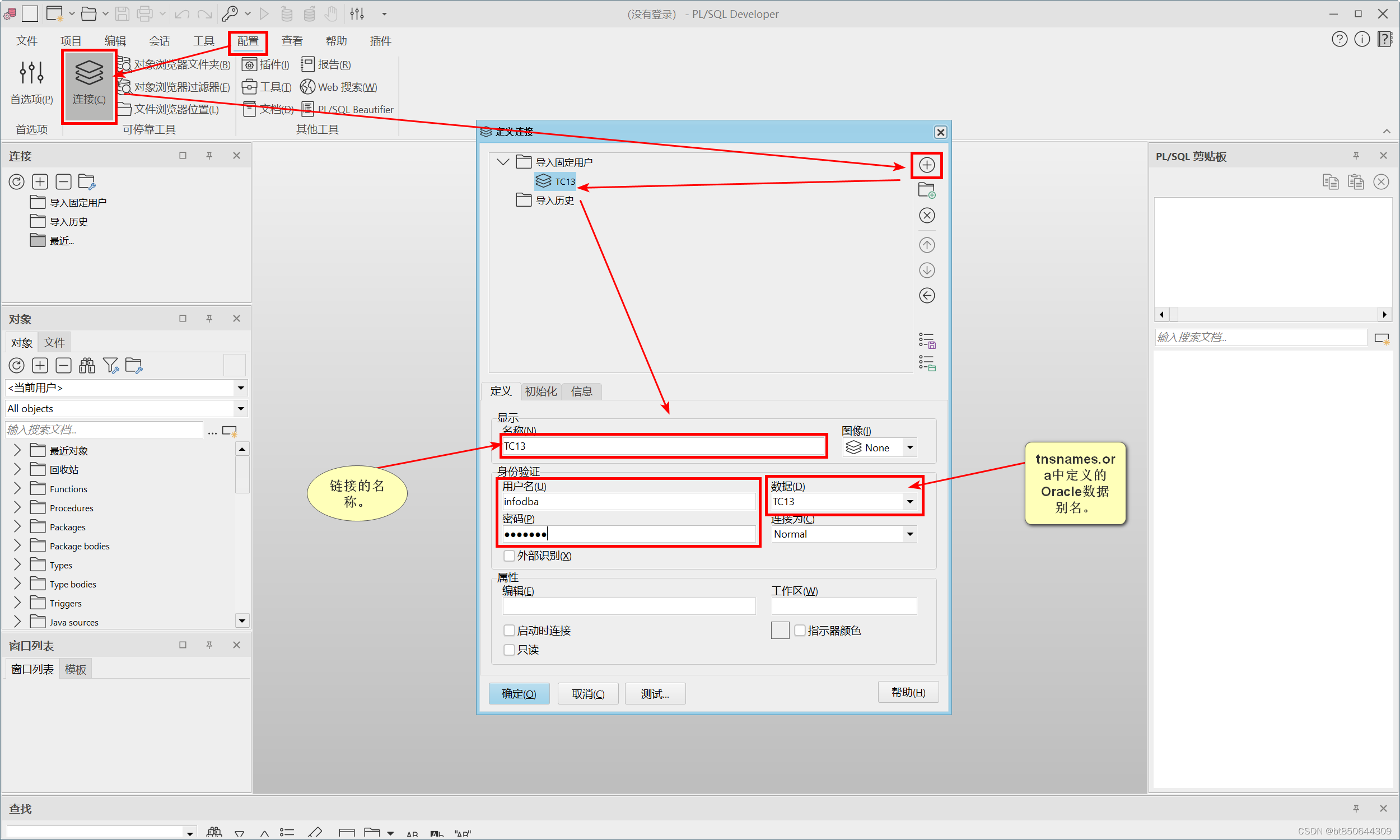Click the indicator color swatch box
This screenshot has width=1400, height=840.
tap(780, 631)
